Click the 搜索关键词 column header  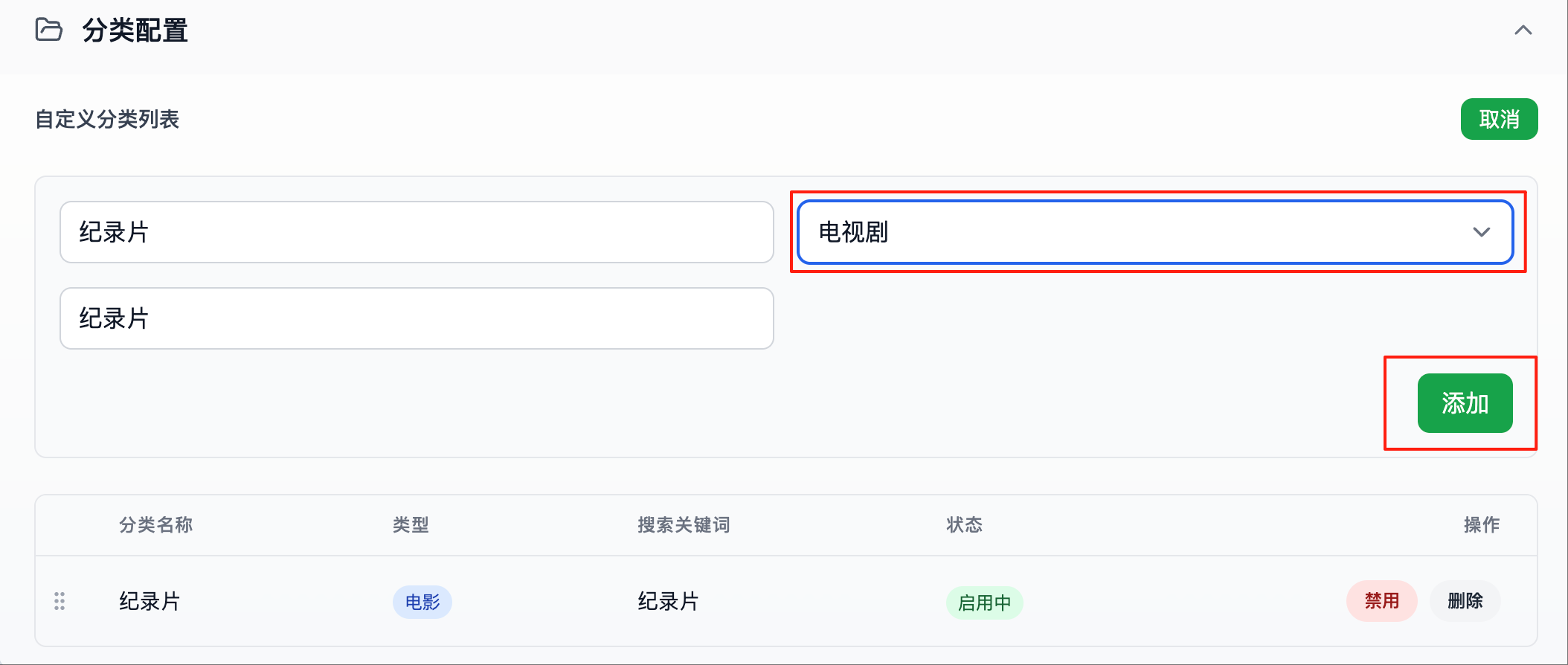[684, 525]
